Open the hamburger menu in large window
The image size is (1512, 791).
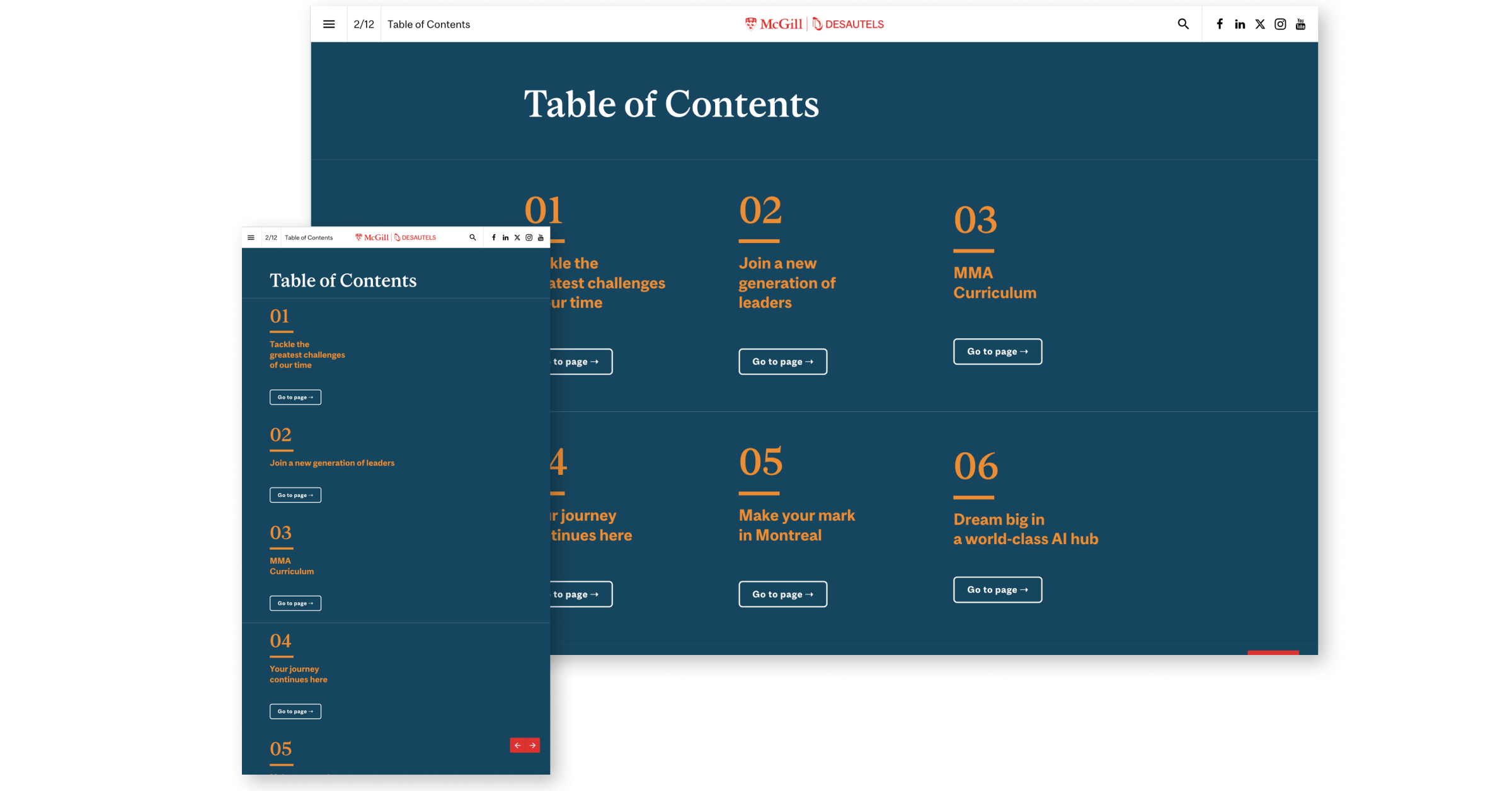329,24
